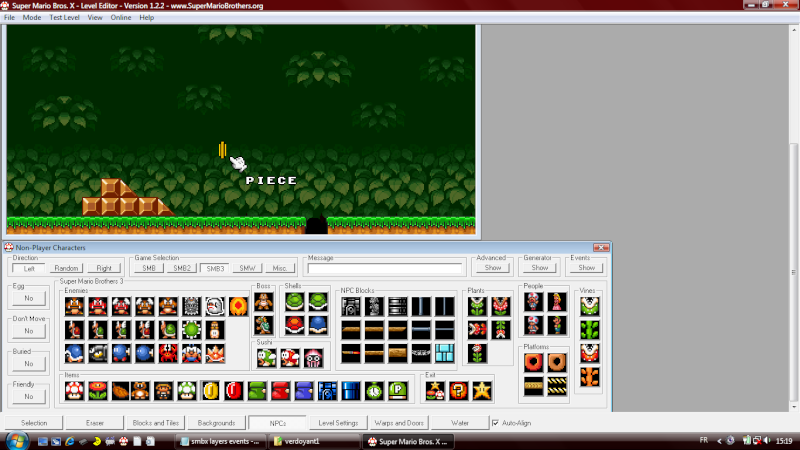
Task: Select Princess Peach in People group
Action: coord(557,302)
